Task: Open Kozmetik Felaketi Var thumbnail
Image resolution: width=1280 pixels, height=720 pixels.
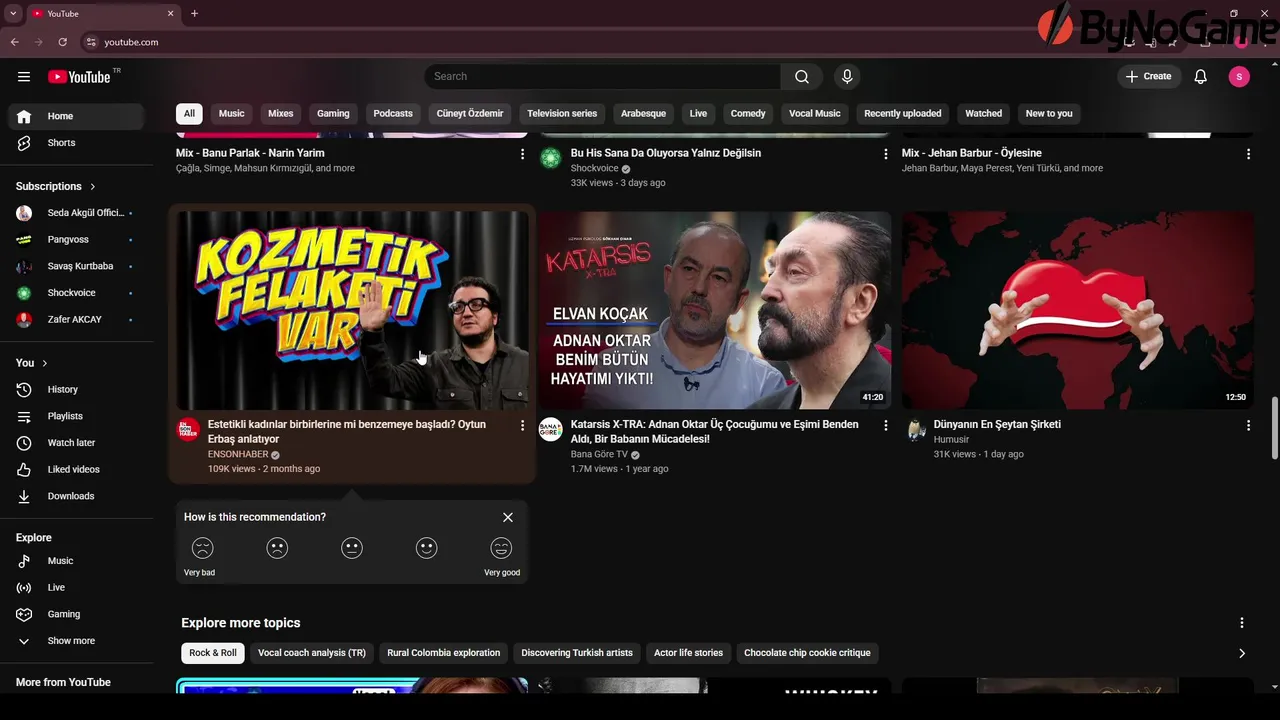Action: point(352,310)
